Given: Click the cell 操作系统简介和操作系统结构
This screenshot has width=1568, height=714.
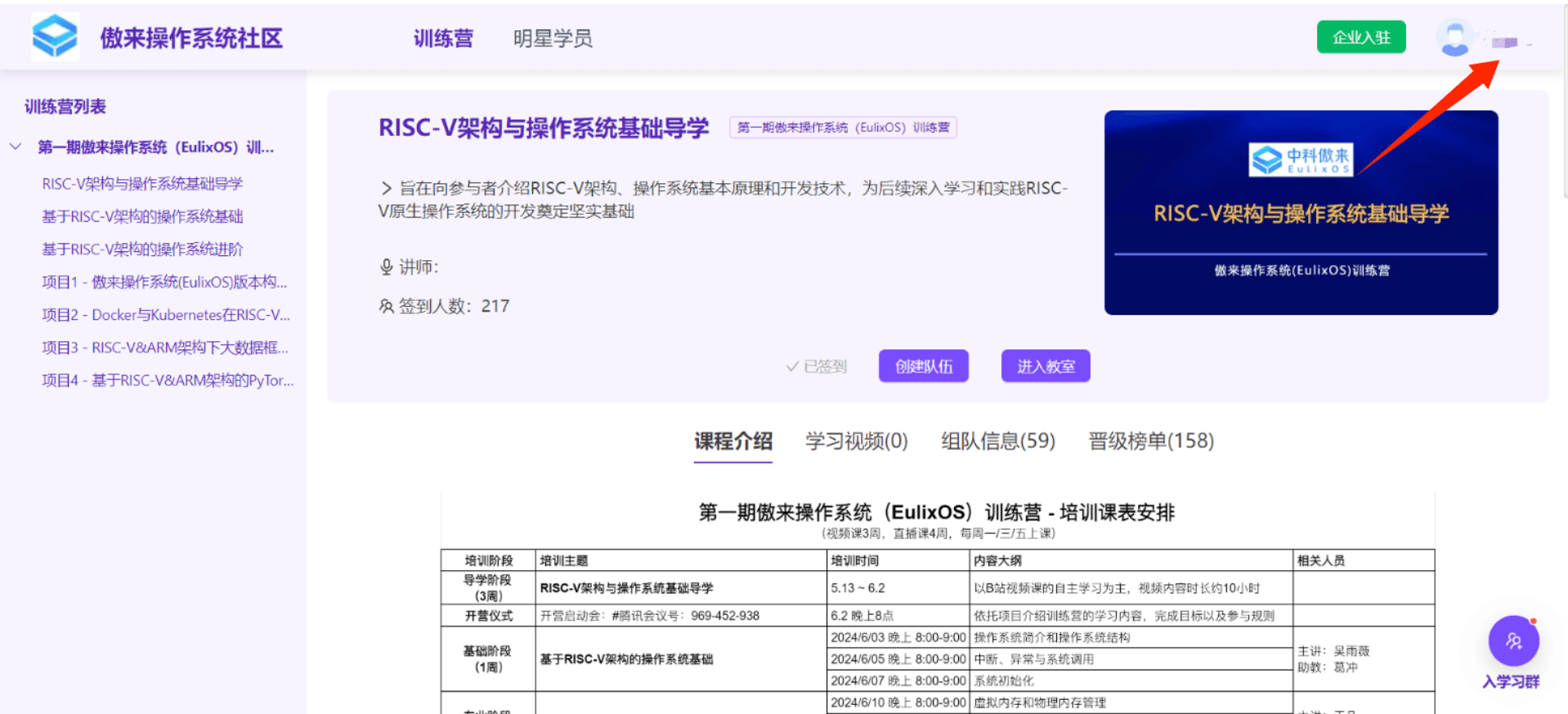Looking at the screenshot, I should pos(1131,637).
